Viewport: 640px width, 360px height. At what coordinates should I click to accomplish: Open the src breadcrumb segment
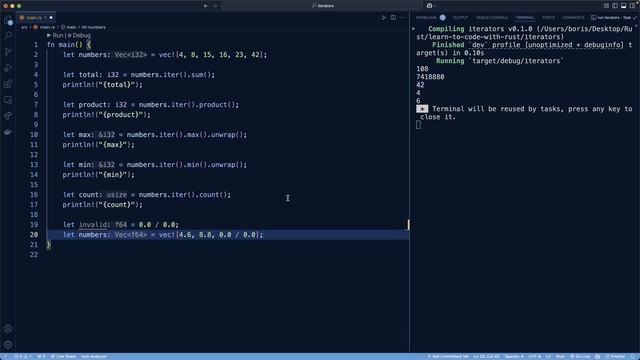click(x=24, y=27)
